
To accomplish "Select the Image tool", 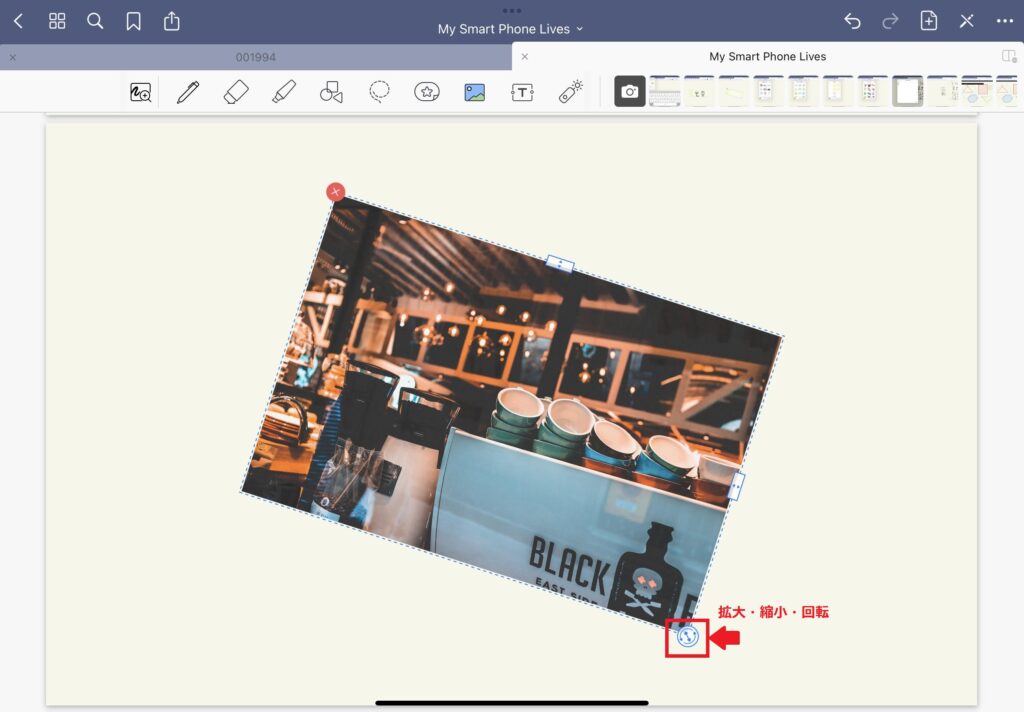I will click(x=475, y=93).
